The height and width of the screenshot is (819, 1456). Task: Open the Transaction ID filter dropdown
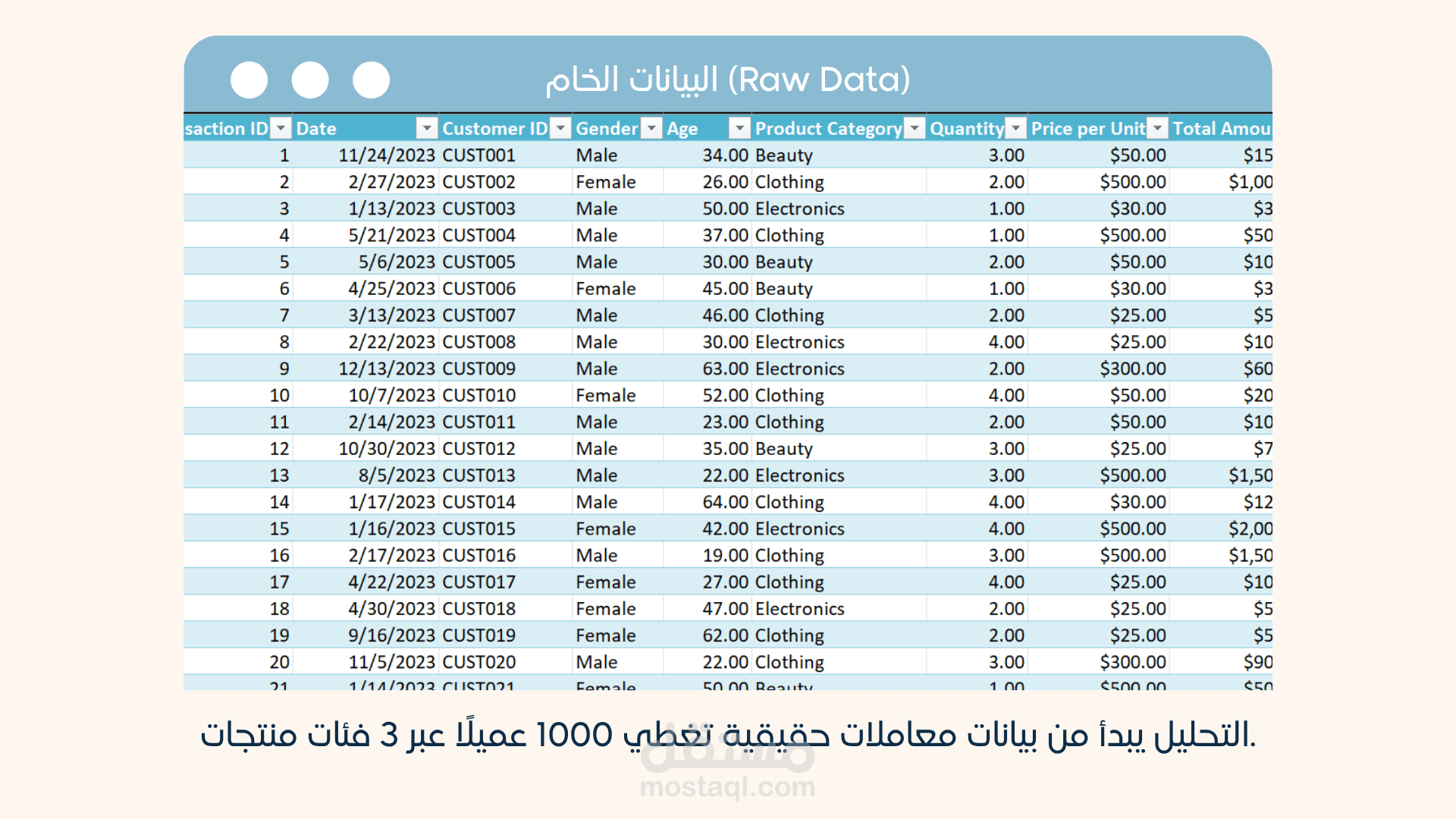tap(281, 128)
